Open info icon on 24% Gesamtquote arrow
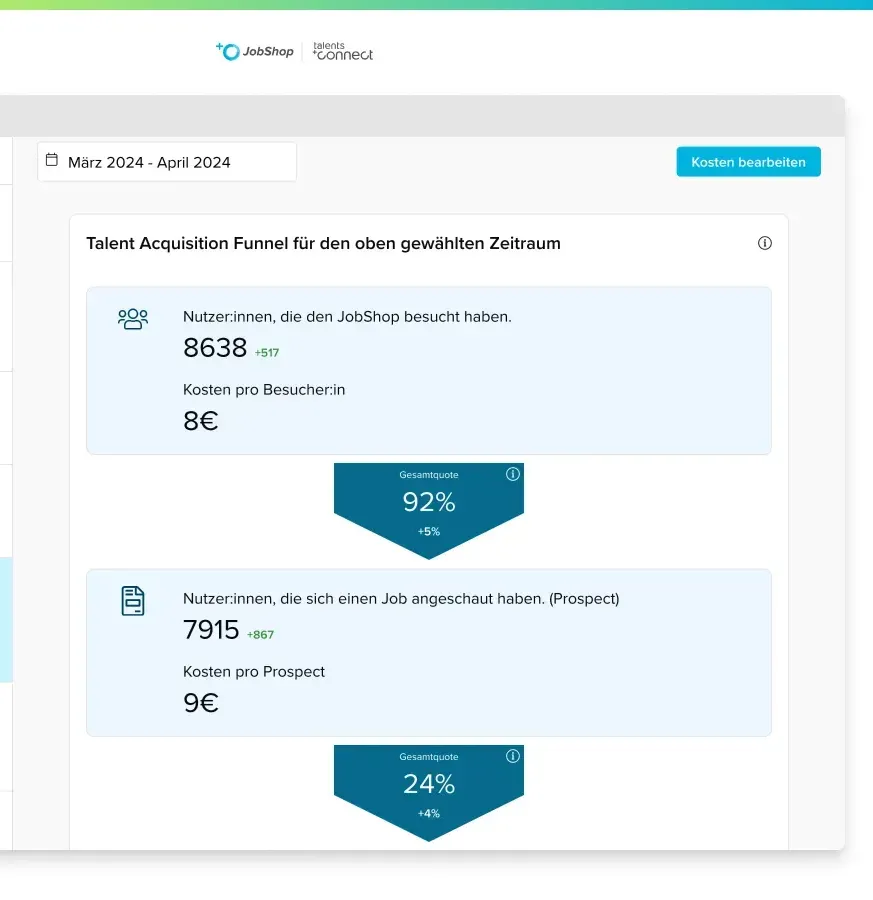The height and width of the screenshot is (900, 873). [x=513, y=756]
